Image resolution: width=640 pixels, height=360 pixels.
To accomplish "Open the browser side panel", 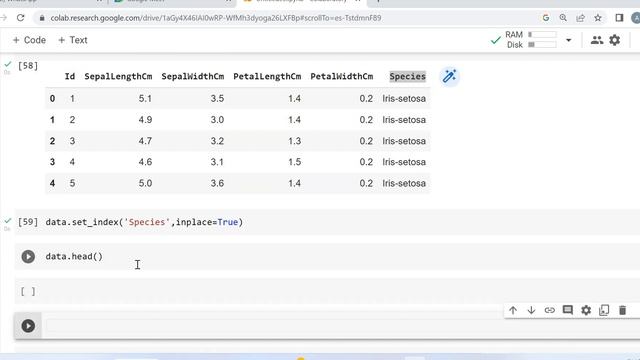I will (x=619, y=18).
